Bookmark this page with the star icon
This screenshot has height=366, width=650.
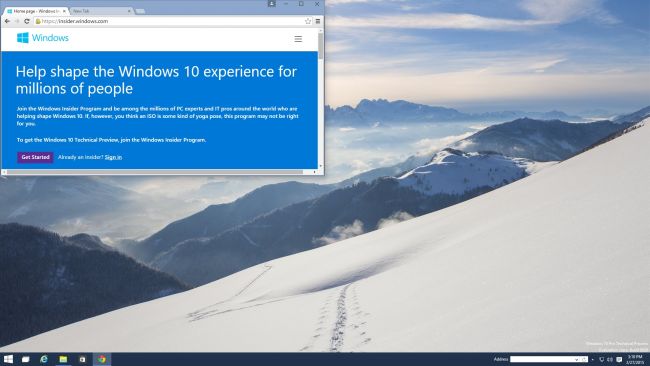(308, 21)
